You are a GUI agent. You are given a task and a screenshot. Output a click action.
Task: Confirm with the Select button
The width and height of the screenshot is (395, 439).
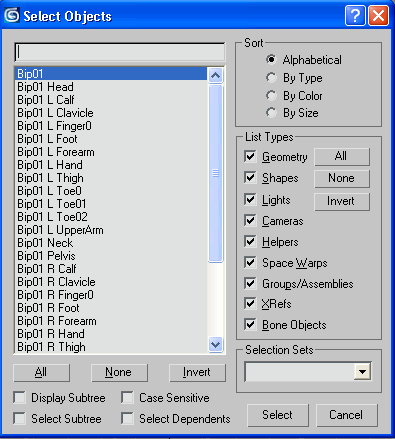click(x=278, y=415)
